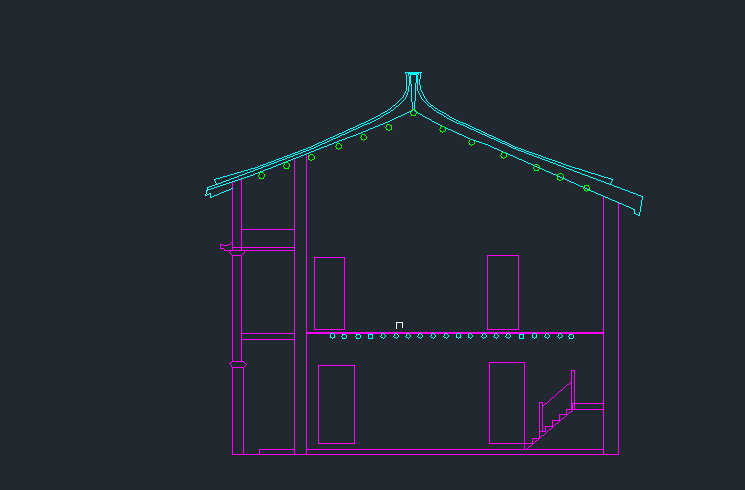Select the upper-left magenta window rectangle

point(329,293)
